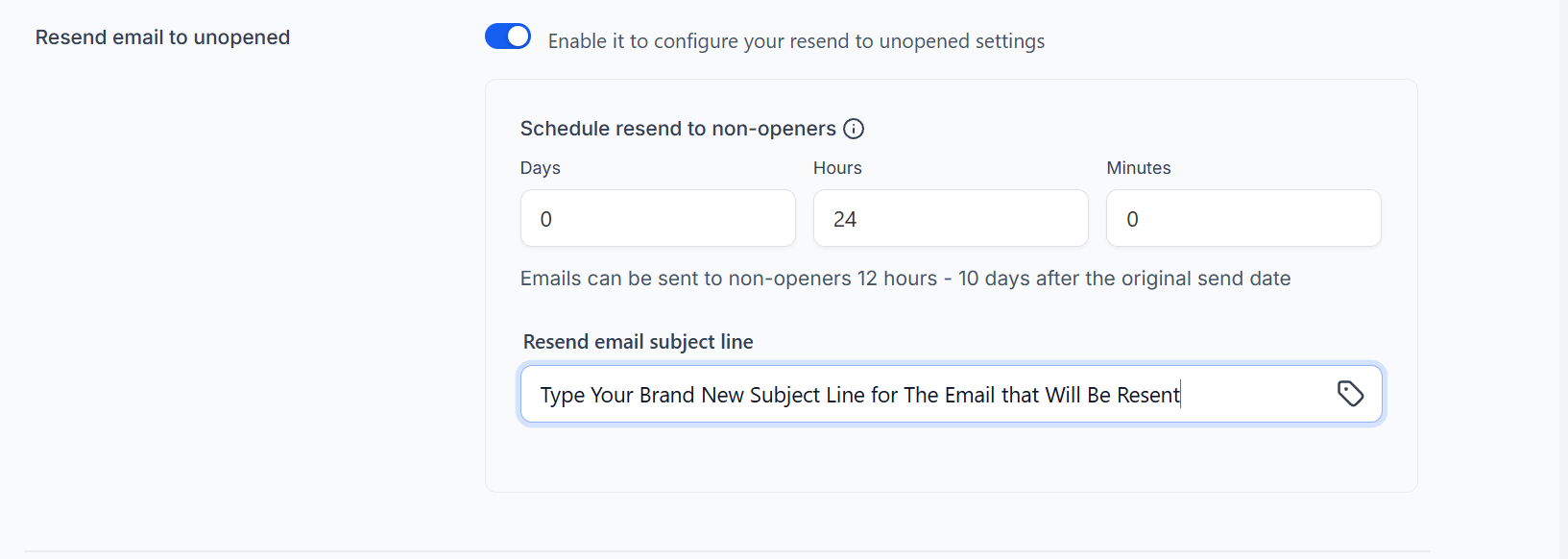Open the personalization tag icon in subject field

click(x=1350, y=394)
